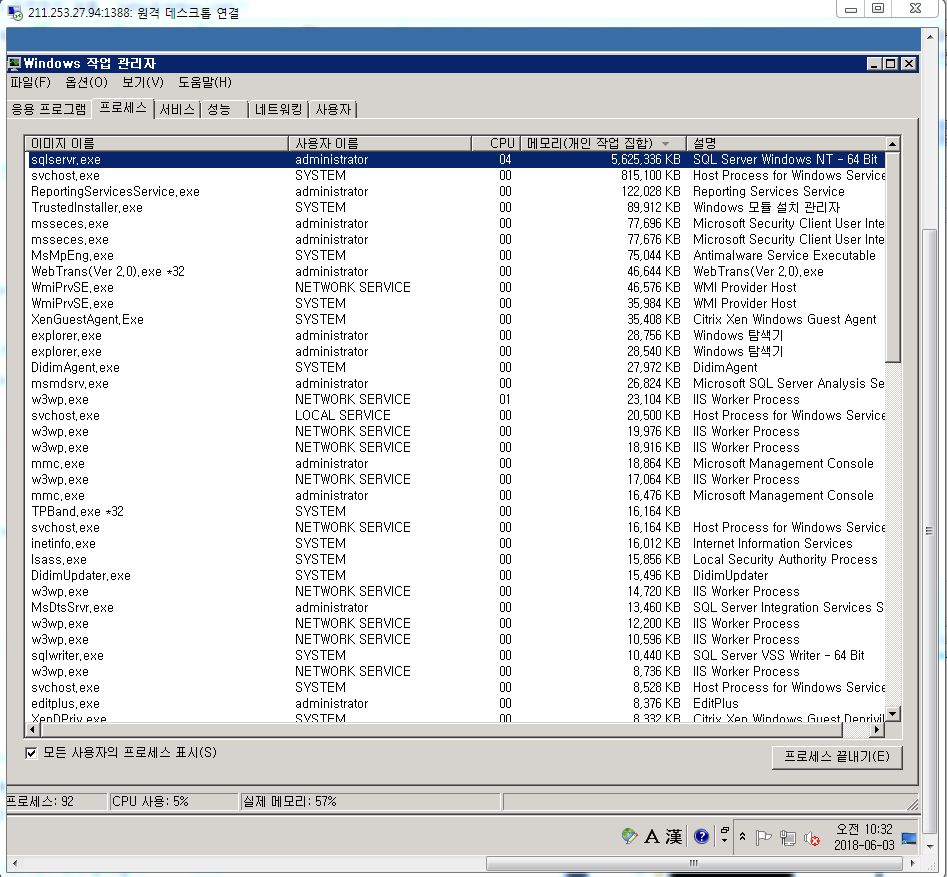
Task: Select explorer.exe row using 28,756 KB
Action: click(x=457, y=335)
